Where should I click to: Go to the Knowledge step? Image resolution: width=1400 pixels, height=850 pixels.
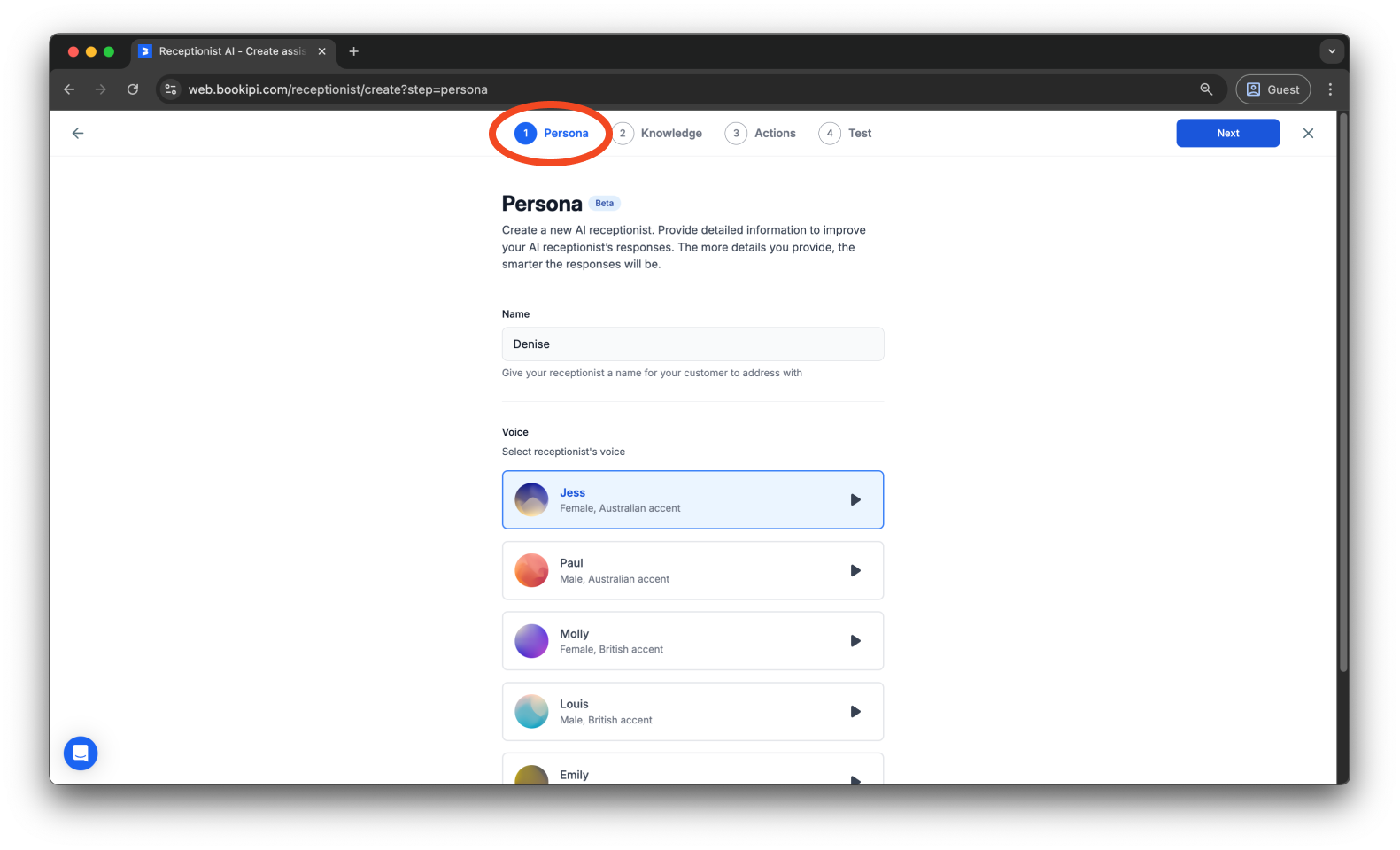(x=658, y=134)
